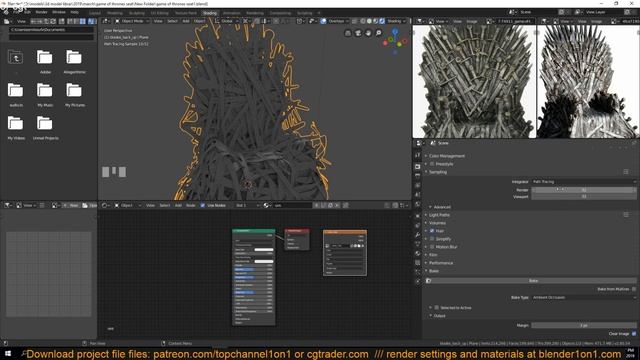Adjust the Viewport samples slider
The height and width of the screenshot is (360, 640).
[x=584, y=197]
